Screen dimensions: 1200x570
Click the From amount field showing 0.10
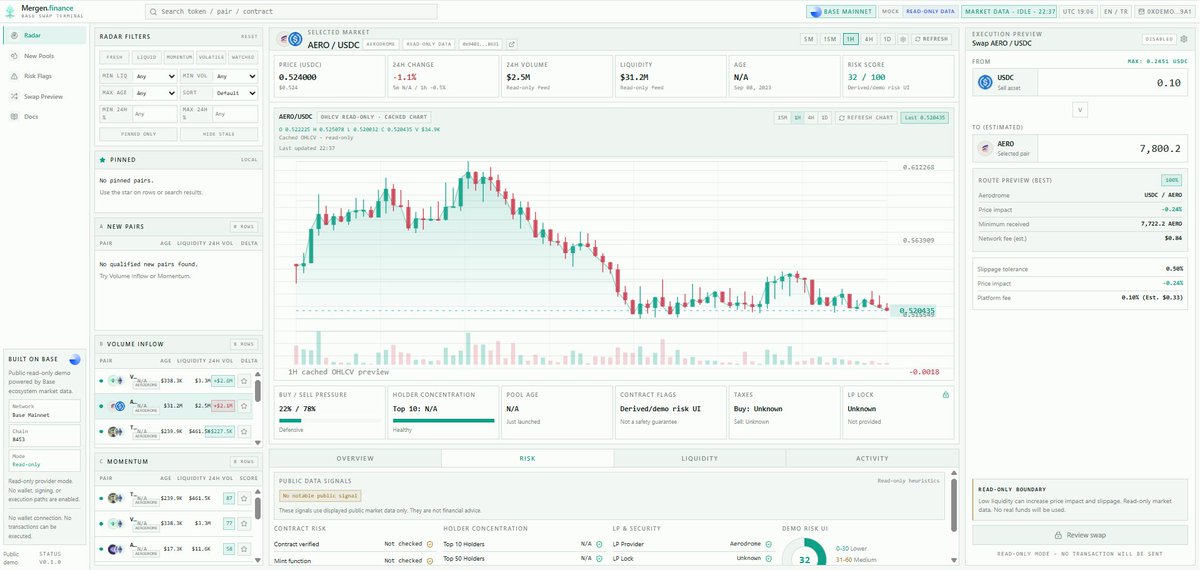(1114, 82)
